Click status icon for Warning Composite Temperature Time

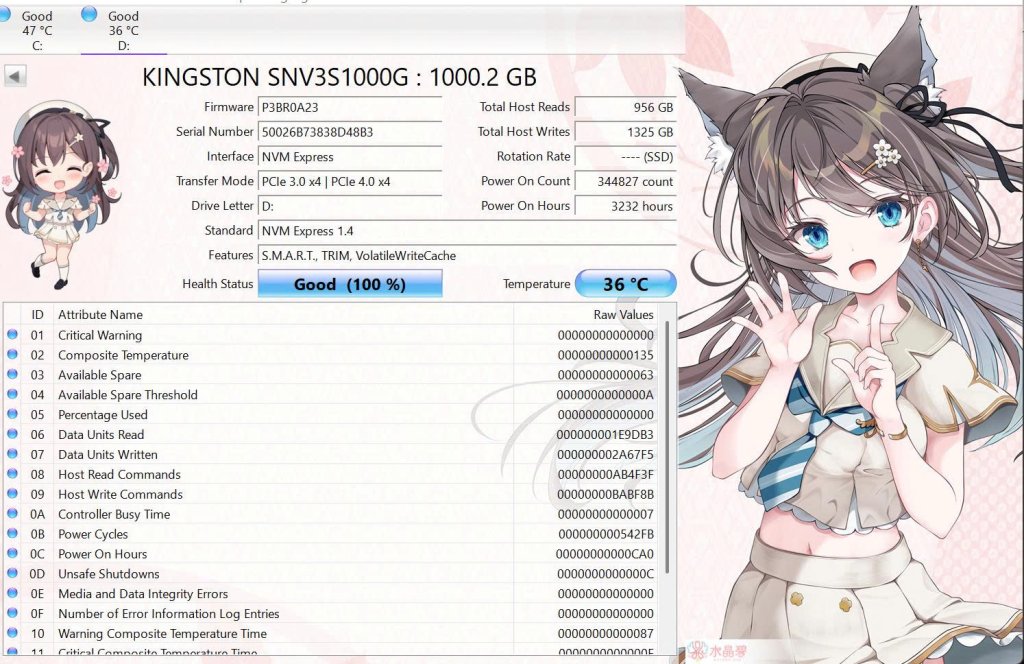point(12,633)
